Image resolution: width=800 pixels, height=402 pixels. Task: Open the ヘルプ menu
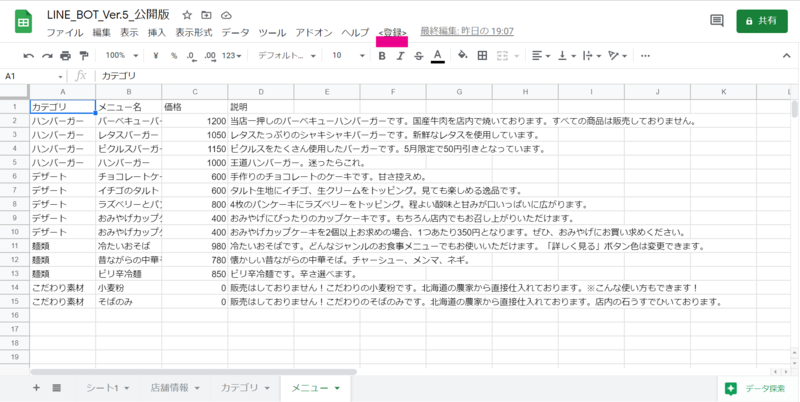pos(355,33)
